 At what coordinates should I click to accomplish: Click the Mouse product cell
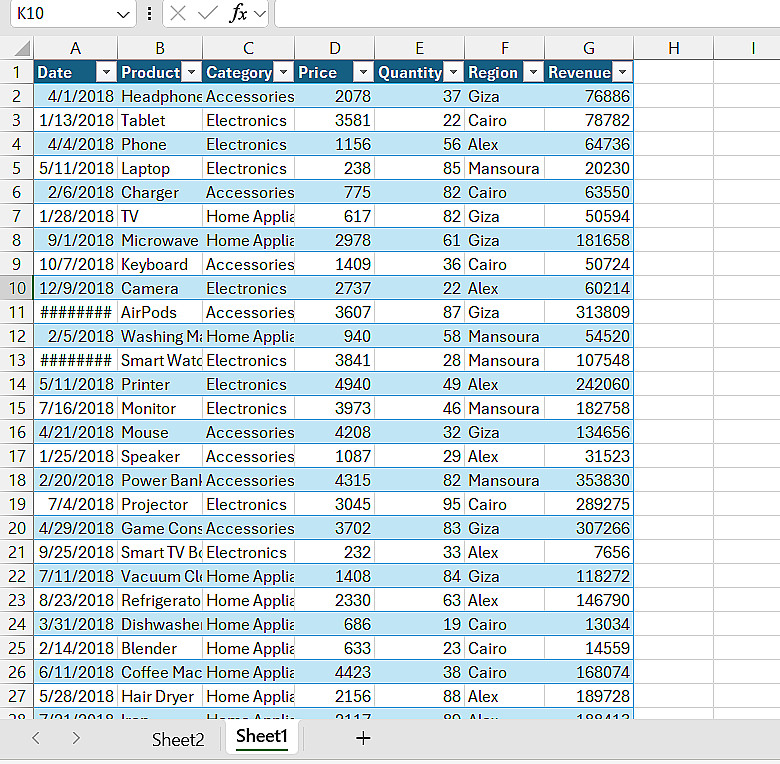(160, 432)
